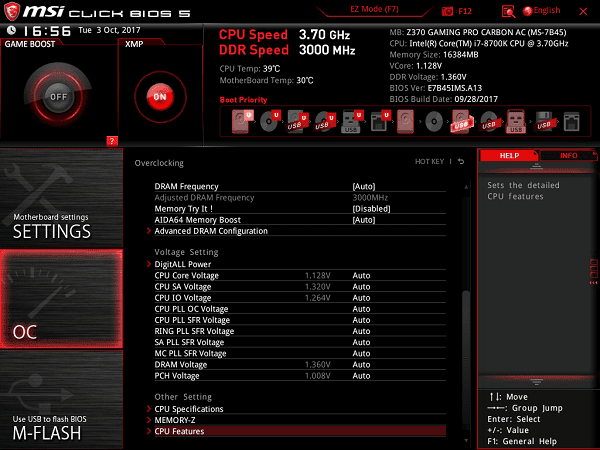Image resolution: width=600 pixels, height=450 pixels.
Task: Click the side tab handle on help panel's right edge
Action: pos(593,271)
